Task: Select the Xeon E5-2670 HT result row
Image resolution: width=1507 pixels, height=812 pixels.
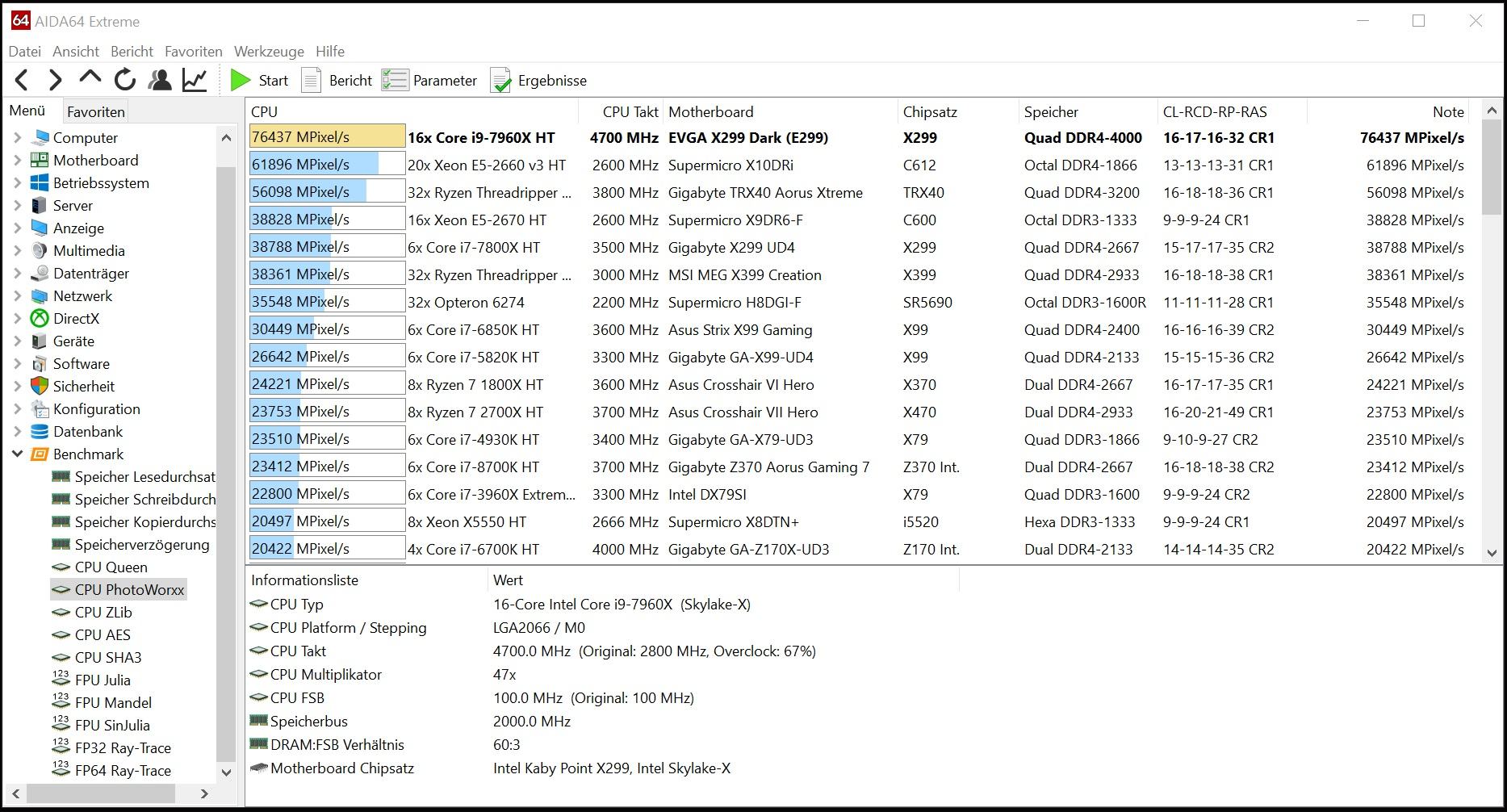Action: click(857, 220)
